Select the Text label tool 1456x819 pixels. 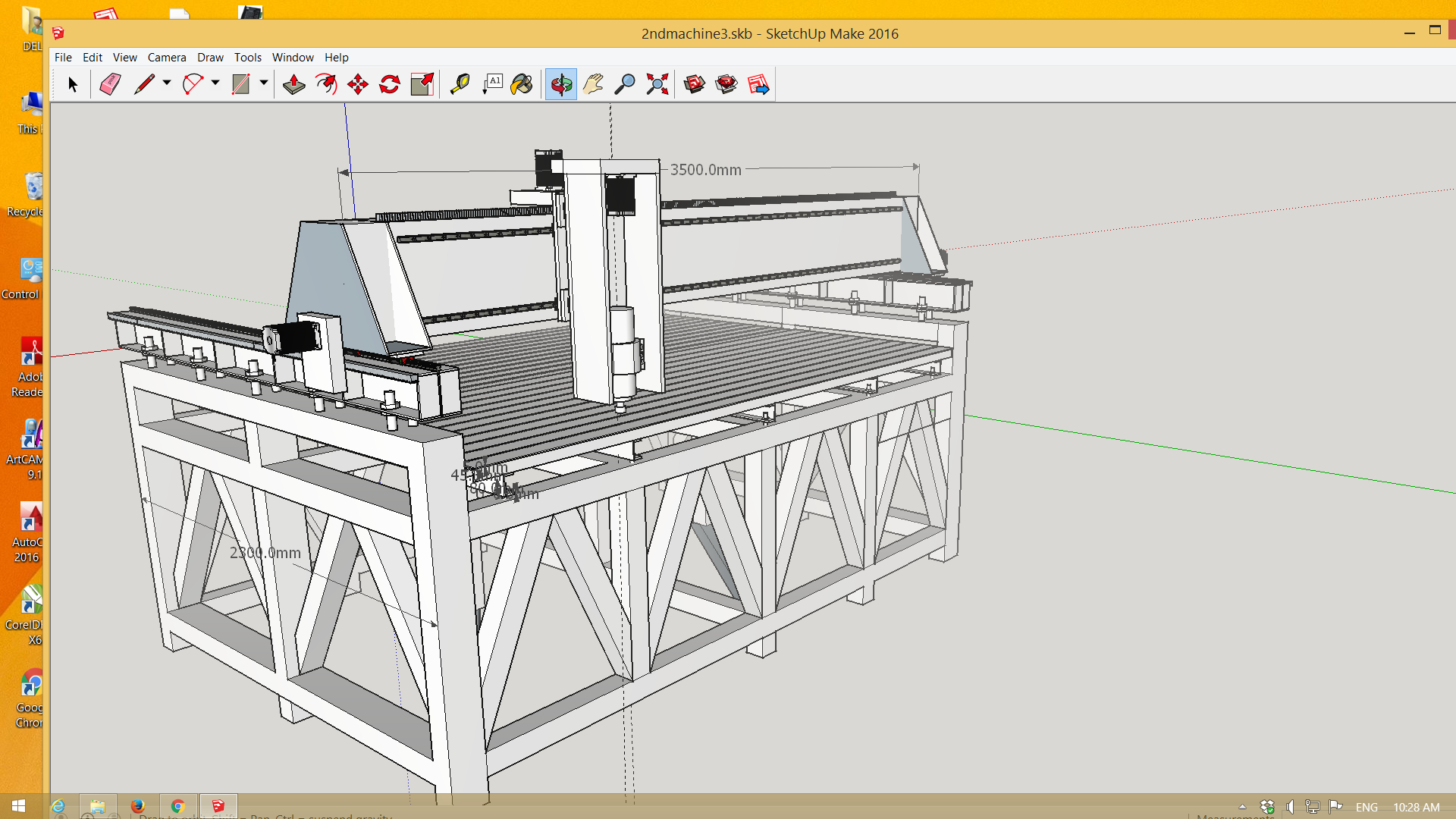pos(492,84)
